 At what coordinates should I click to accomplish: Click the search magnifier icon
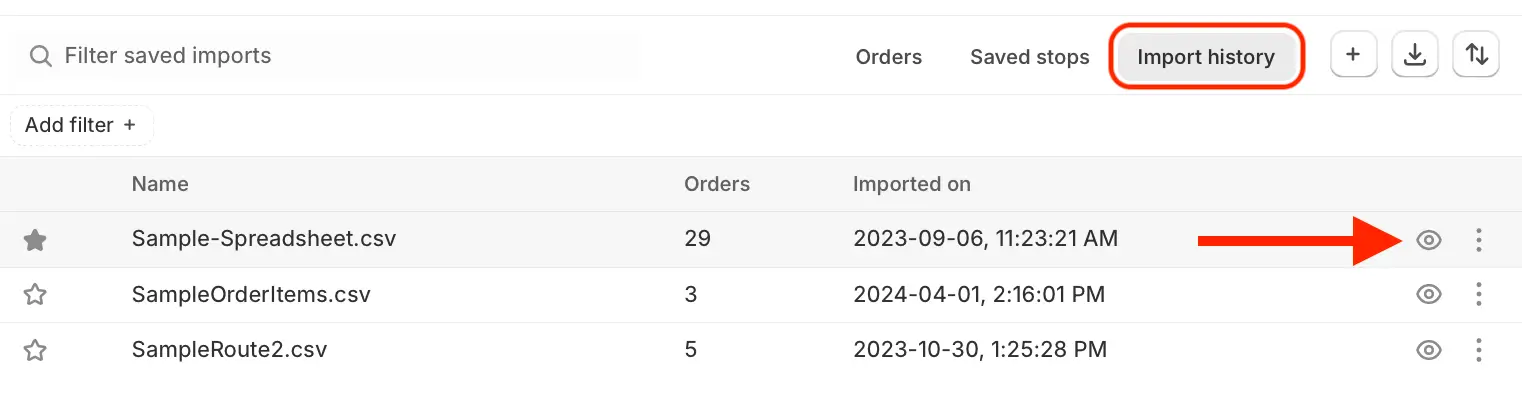(40, 56)
